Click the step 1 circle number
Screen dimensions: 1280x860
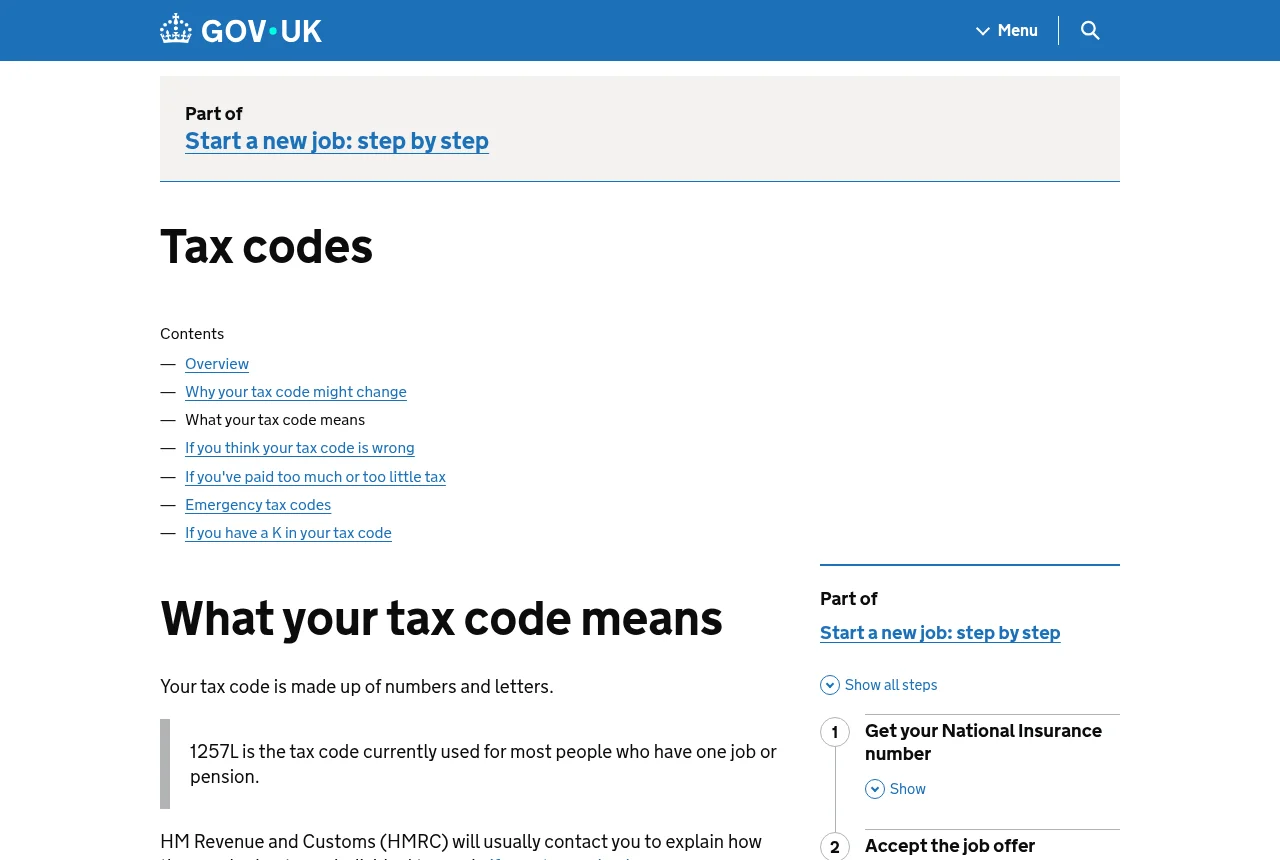coord(835,732)
